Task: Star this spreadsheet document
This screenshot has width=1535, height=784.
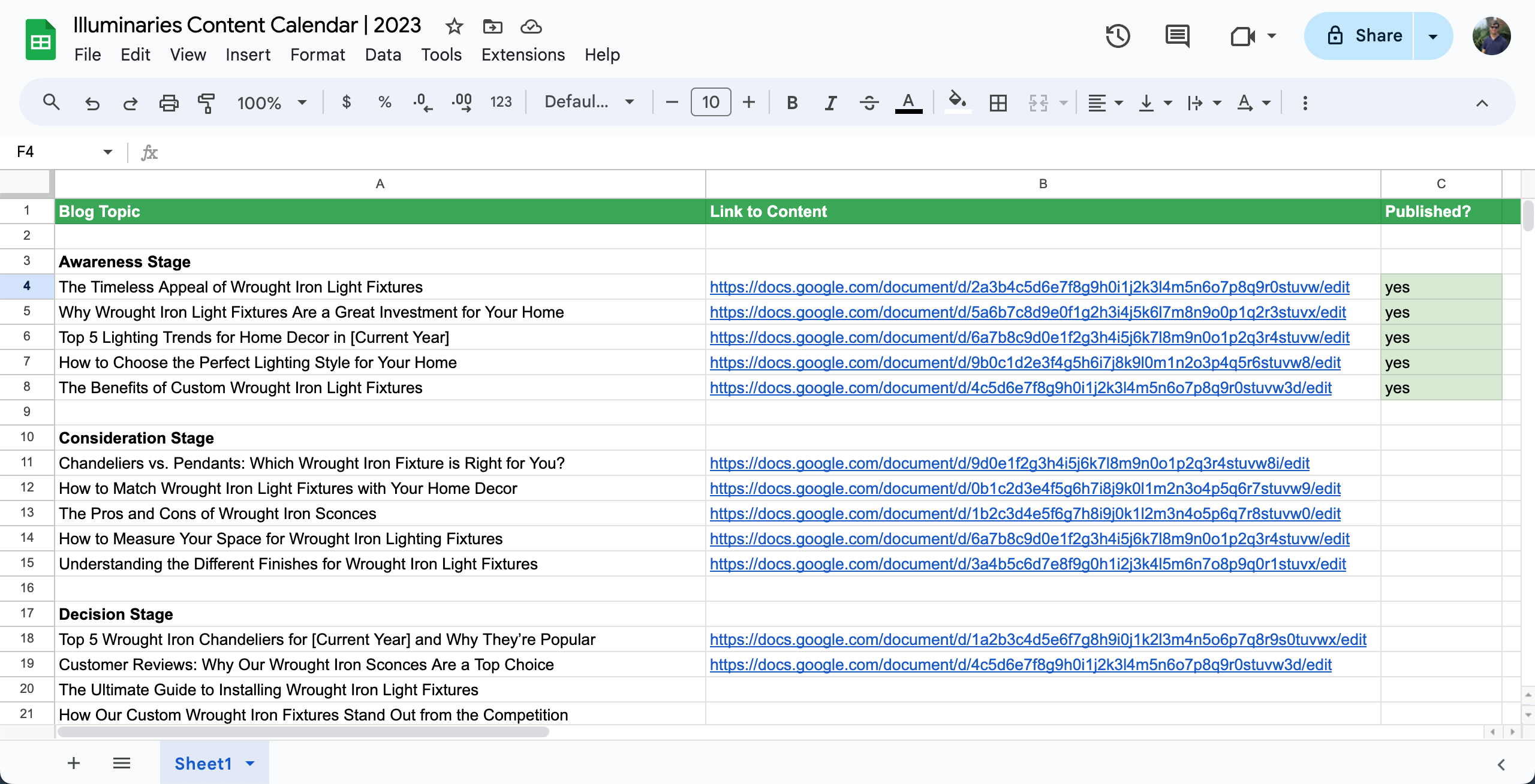Action: tap(454, 26)
